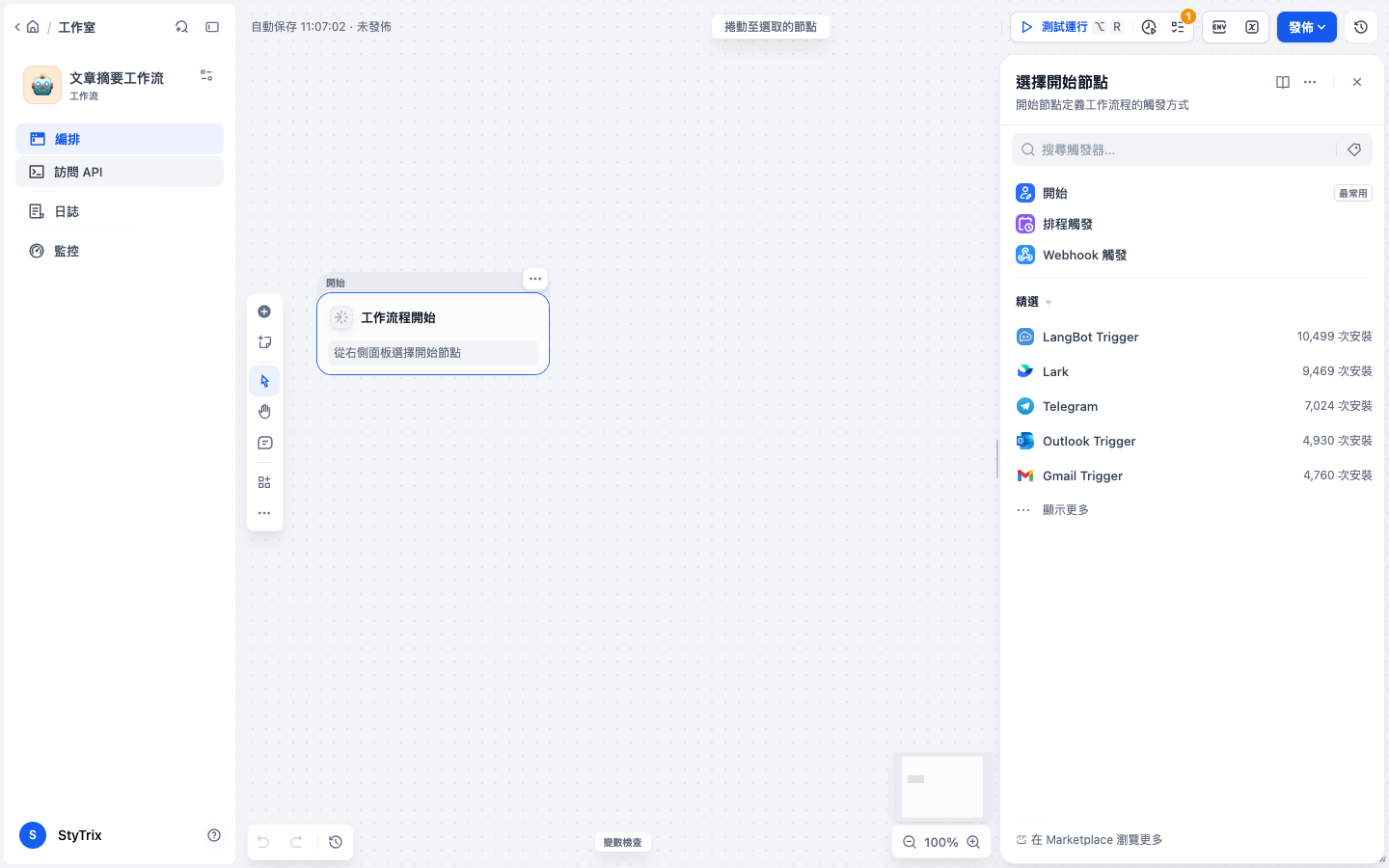The image size is (1389, 868).
Task: Click the StyTrix user avatar
Action: coord(33,835)
